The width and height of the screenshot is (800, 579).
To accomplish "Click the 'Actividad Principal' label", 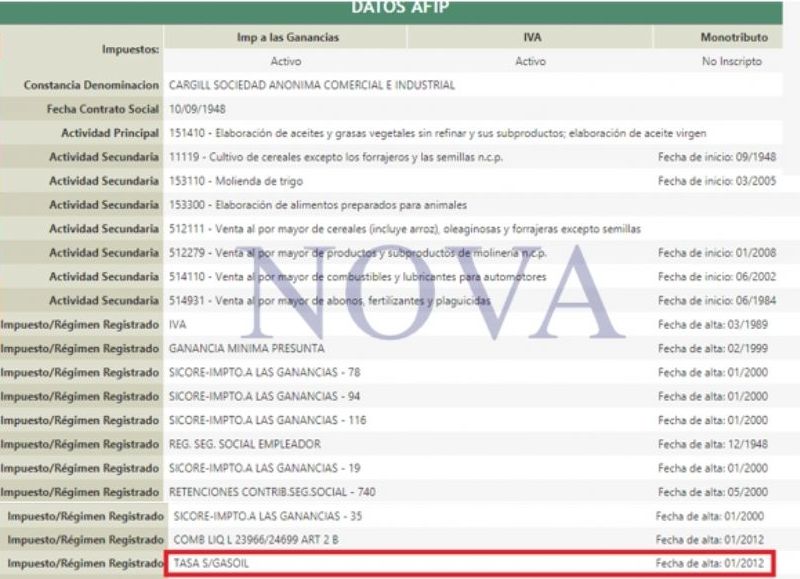I will pos(110,133).
